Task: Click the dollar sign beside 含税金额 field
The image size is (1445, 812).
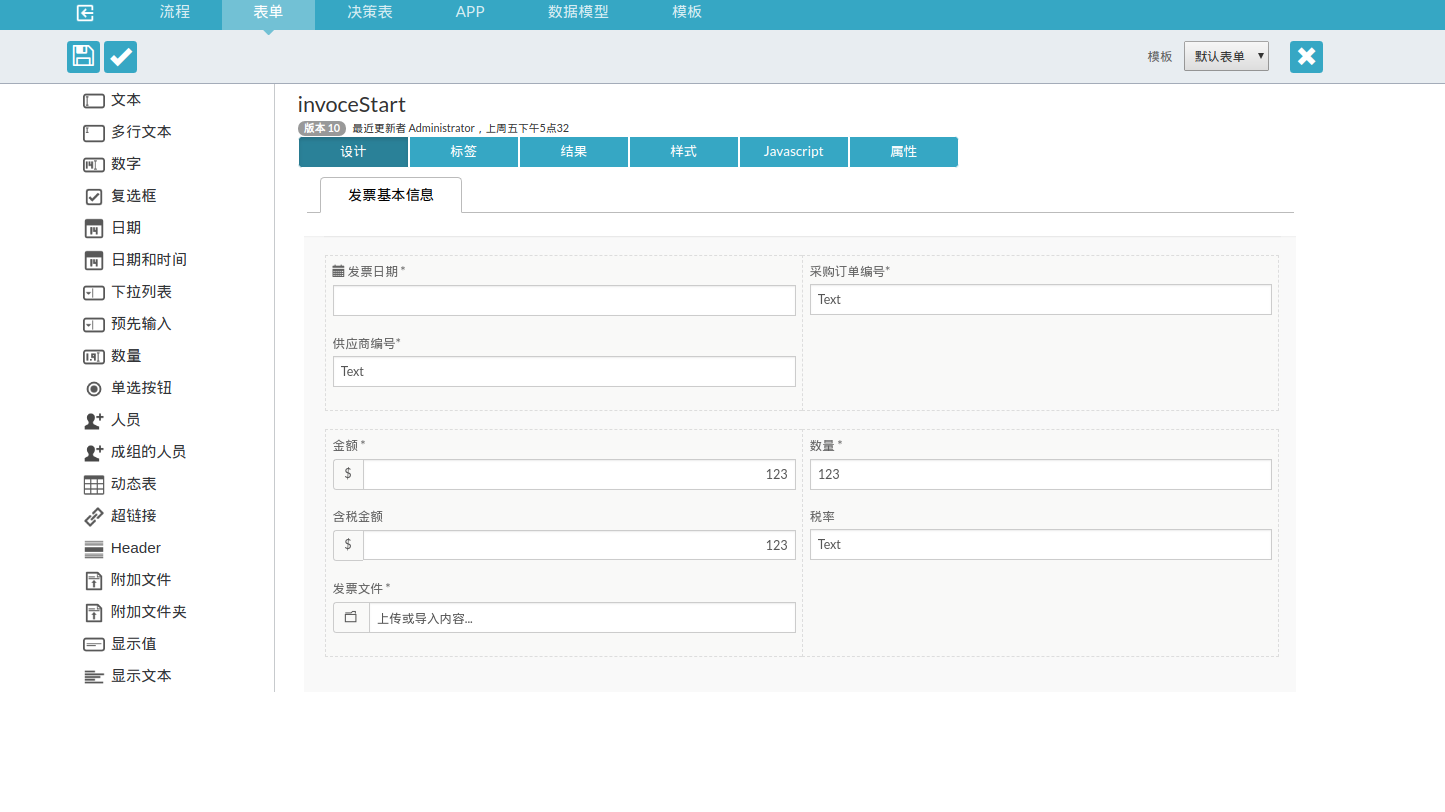Action: click(348, 545)
